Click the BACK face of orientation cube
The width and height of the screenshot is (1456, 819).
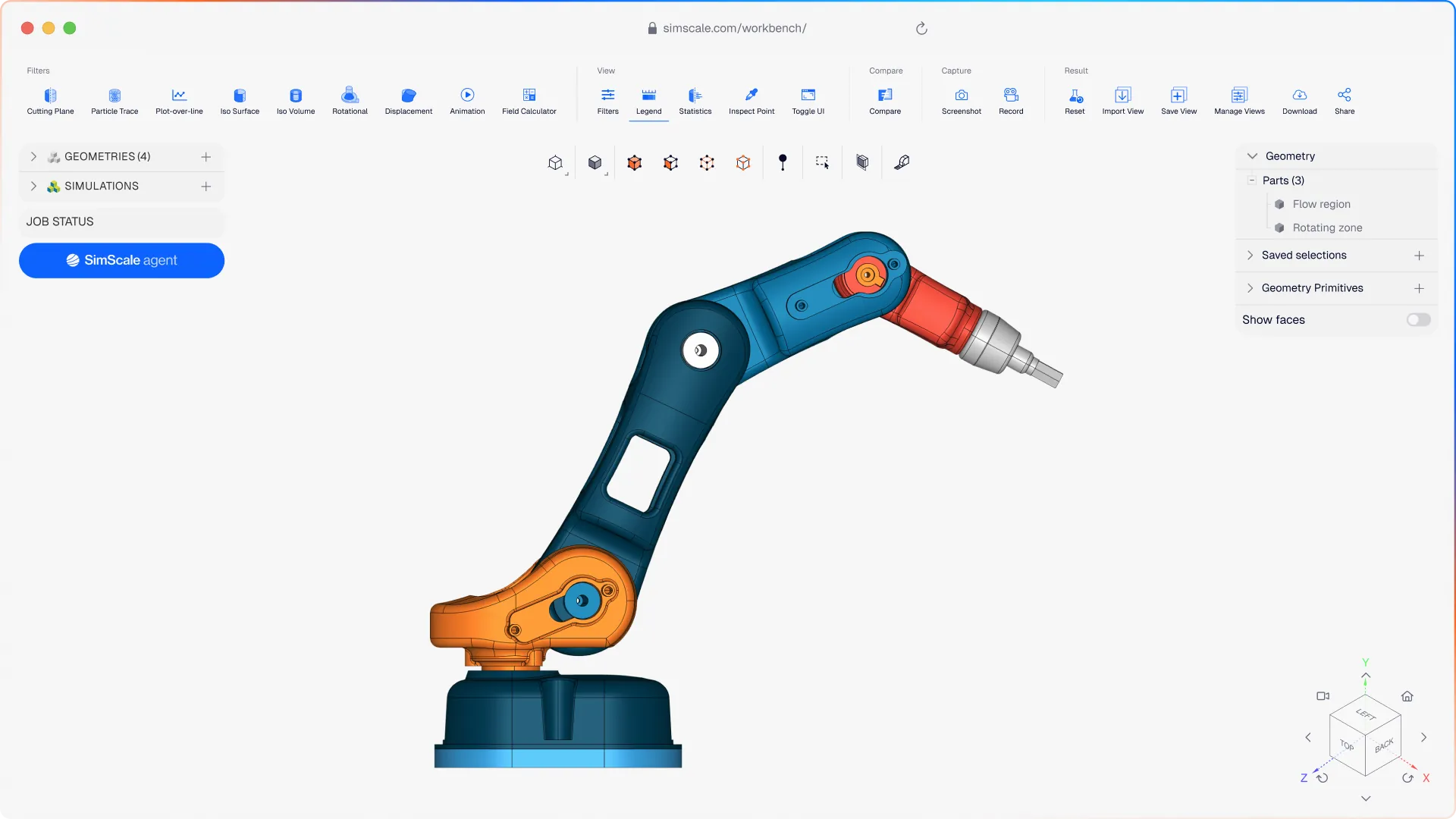(x=1384, y=746)
